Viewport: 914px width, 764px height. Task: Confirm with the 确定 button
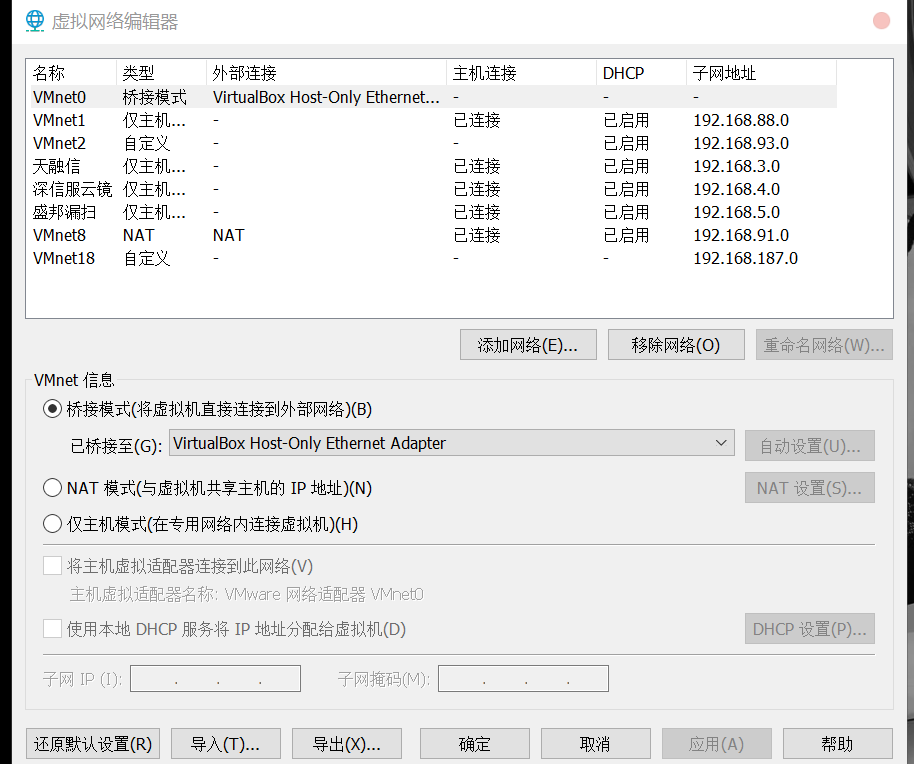click(x=474, y=744)
